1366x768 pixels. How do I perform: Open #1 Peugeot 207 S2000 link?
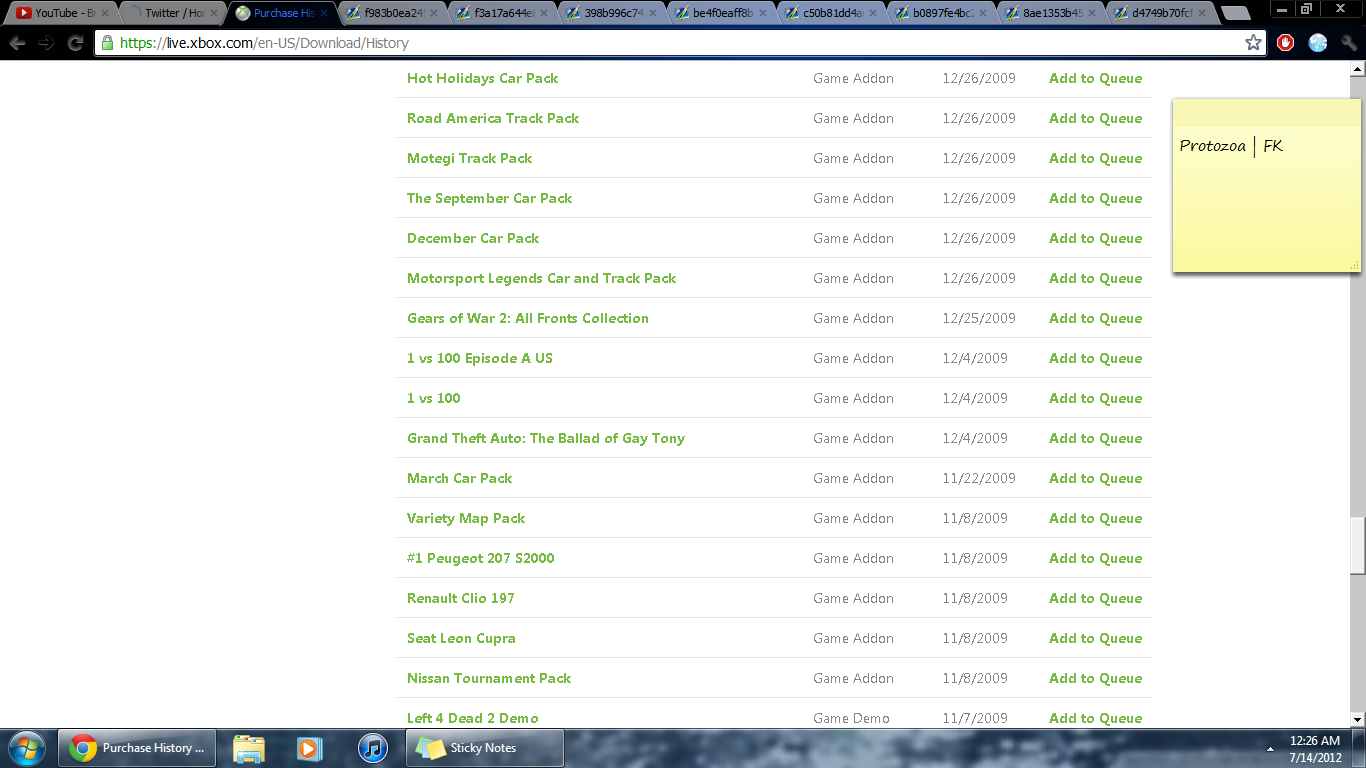click(x=480, y=558)
